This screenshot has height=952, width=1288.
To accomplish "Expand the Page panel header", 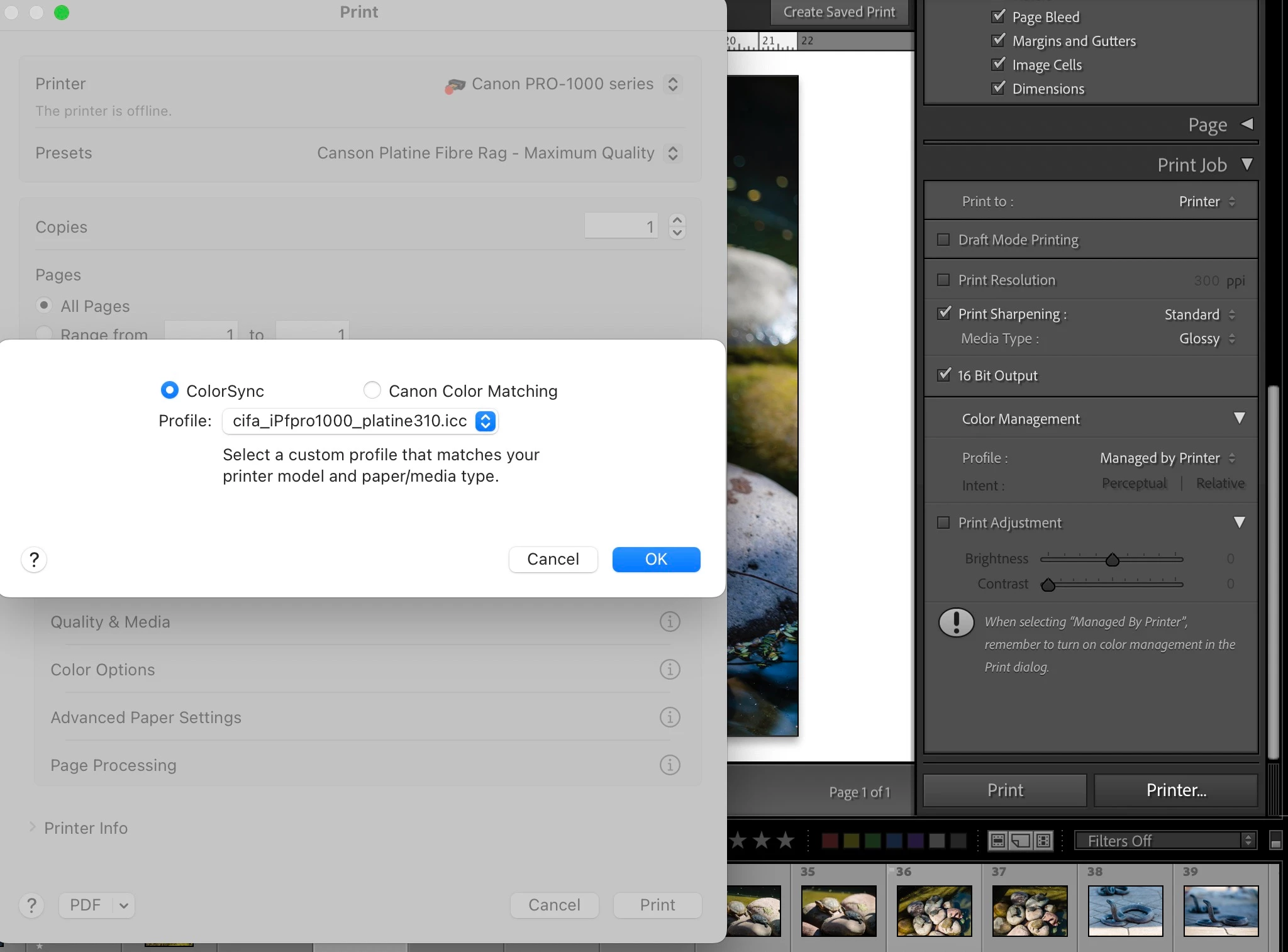I will click(1246, 125).
